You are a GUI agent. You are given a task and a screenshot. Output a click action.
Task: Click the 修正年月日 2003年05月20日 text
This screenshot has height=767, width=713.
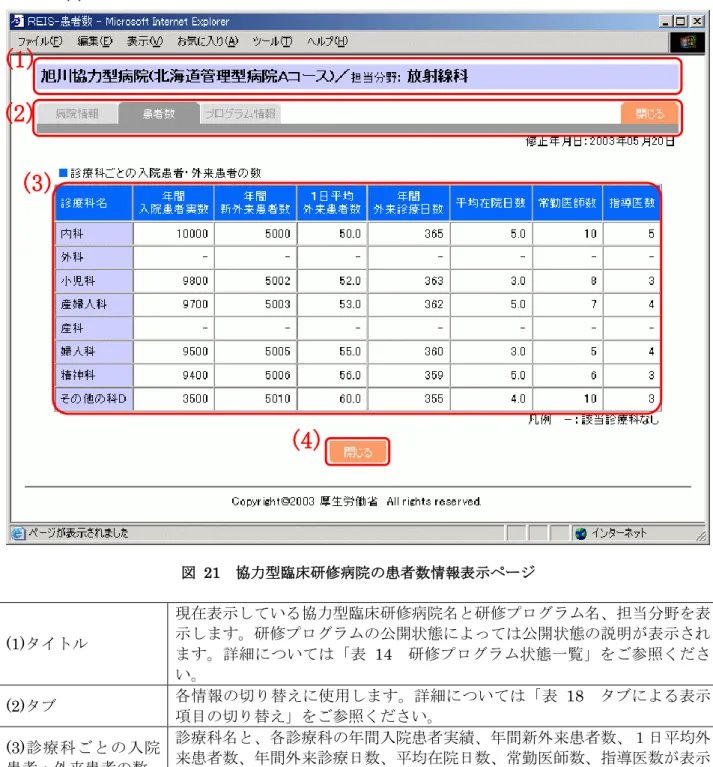[600, 142]
